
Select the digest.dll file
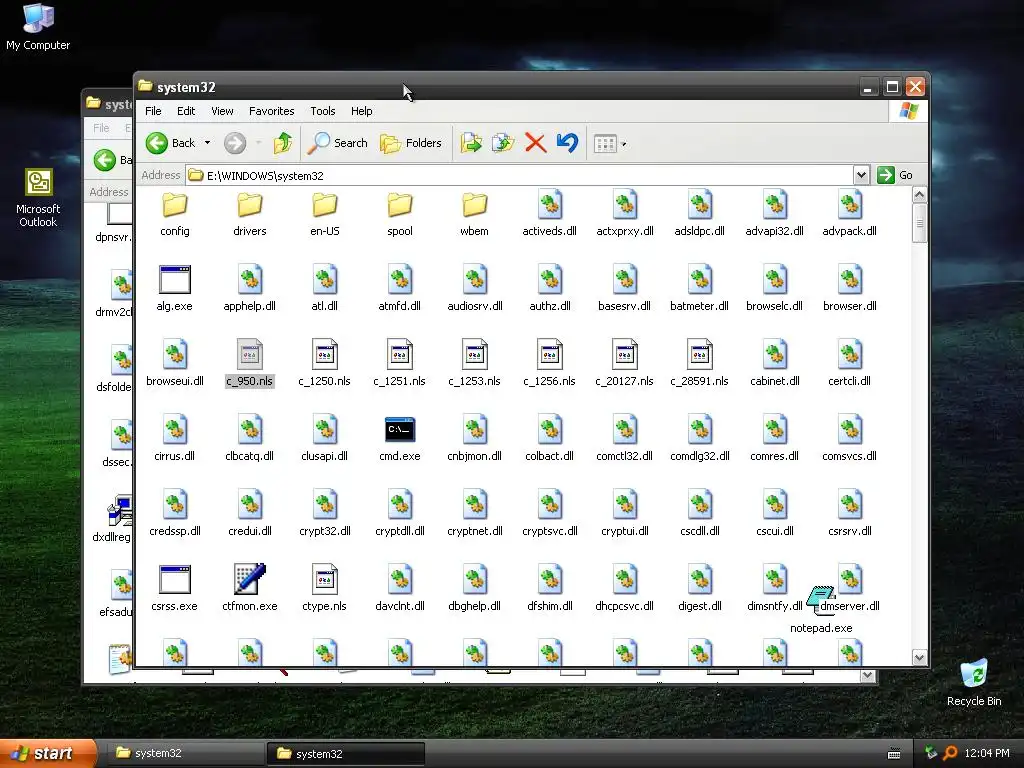pyautogui.click(x=699, y=588)
